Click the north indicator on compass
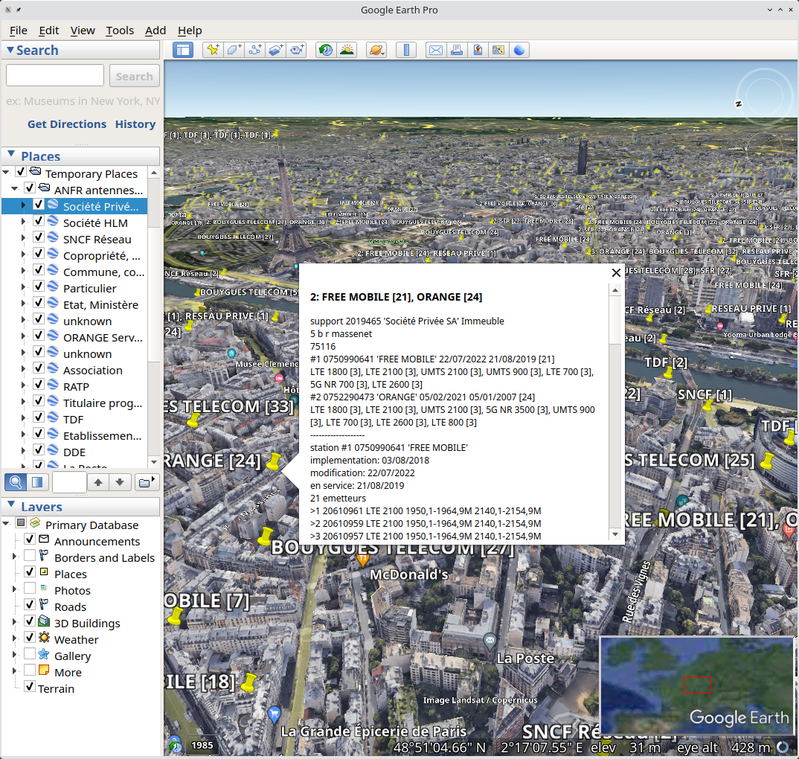 tap(738, 104)
